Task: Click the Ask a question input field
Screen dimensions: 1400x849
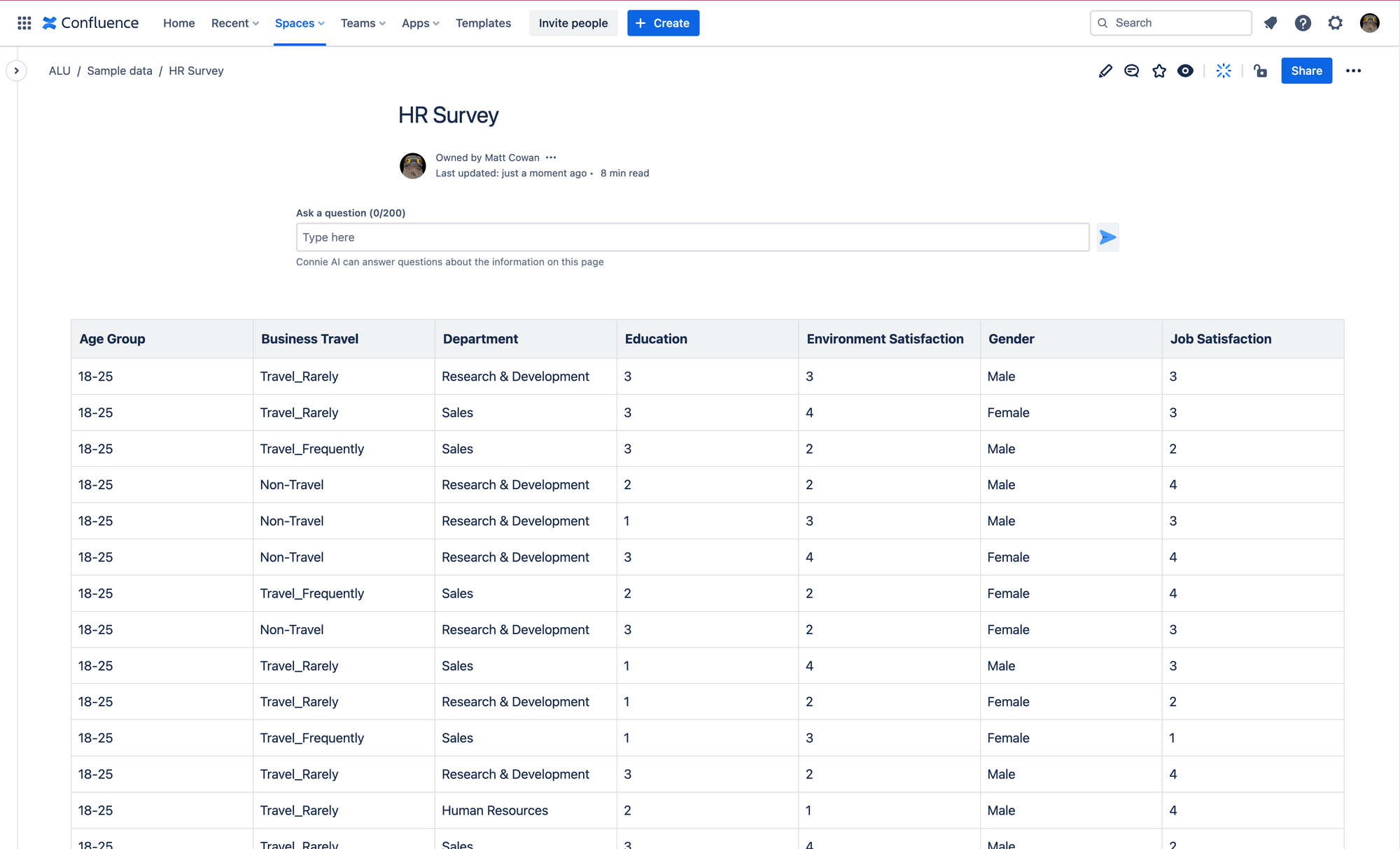Action: (x=692, y=237)
